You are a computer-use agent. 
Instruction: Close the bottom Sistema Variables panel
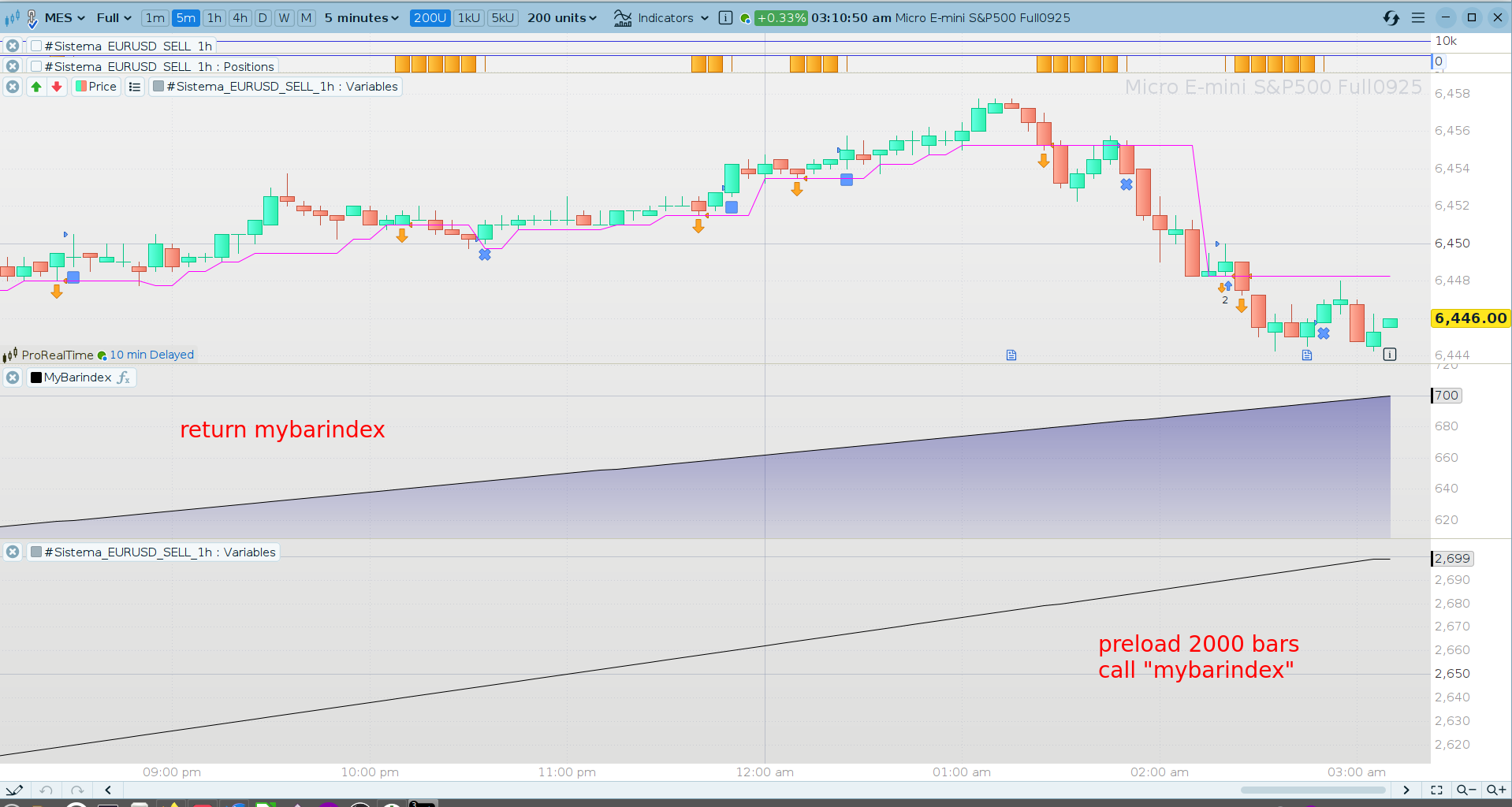pos(13,552)
